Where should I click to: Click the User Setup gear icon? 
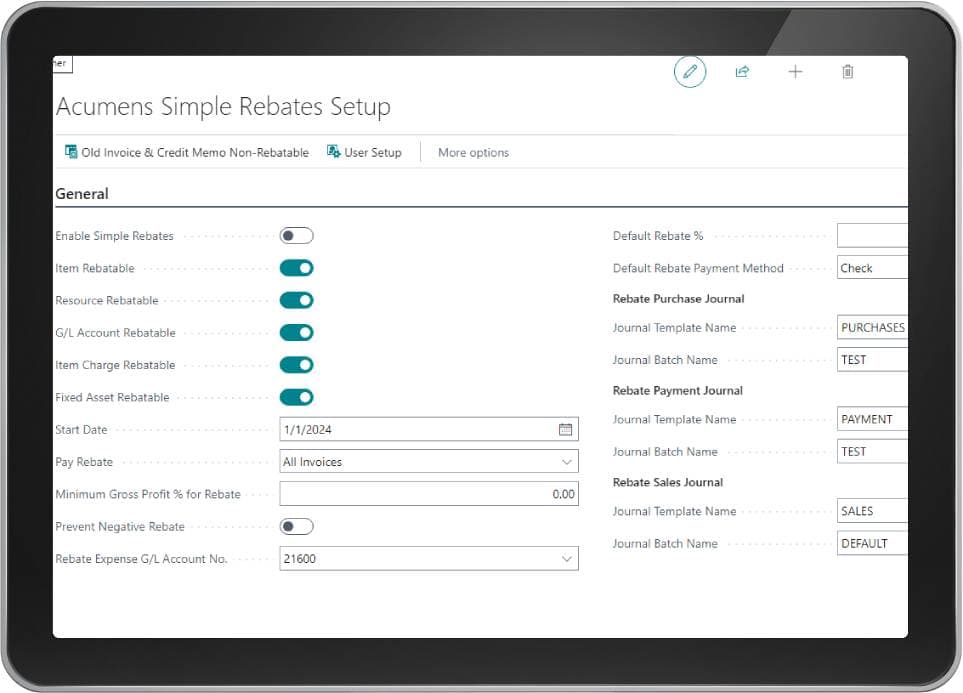click(333, 152)
